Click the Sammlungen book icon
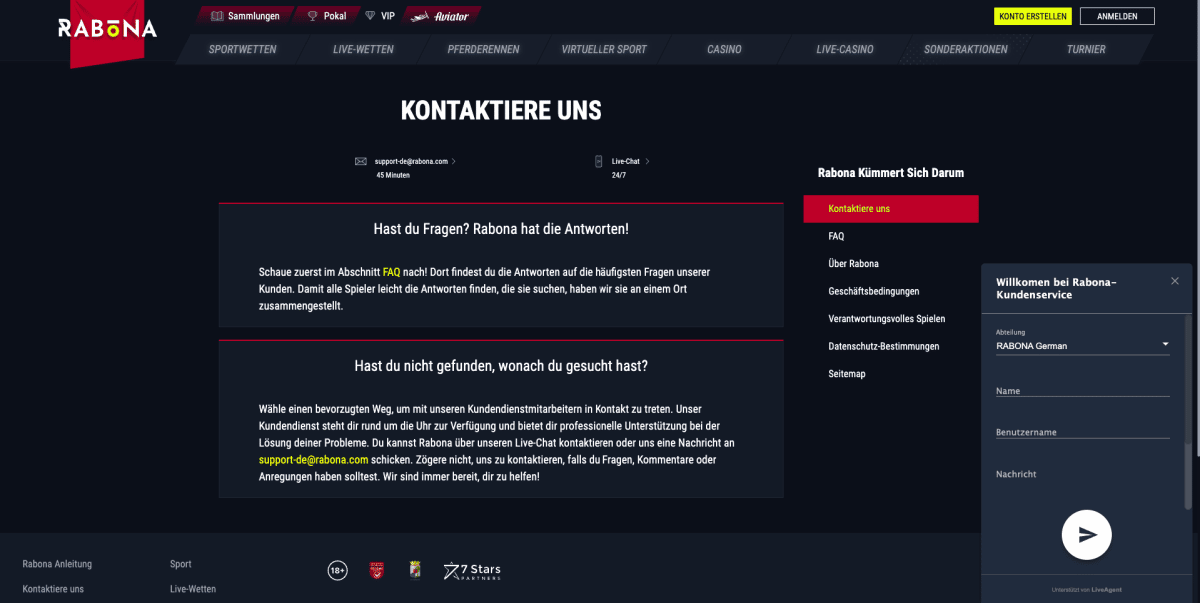The width and height of the screenshot is (1200, 603). pos(217,16)
